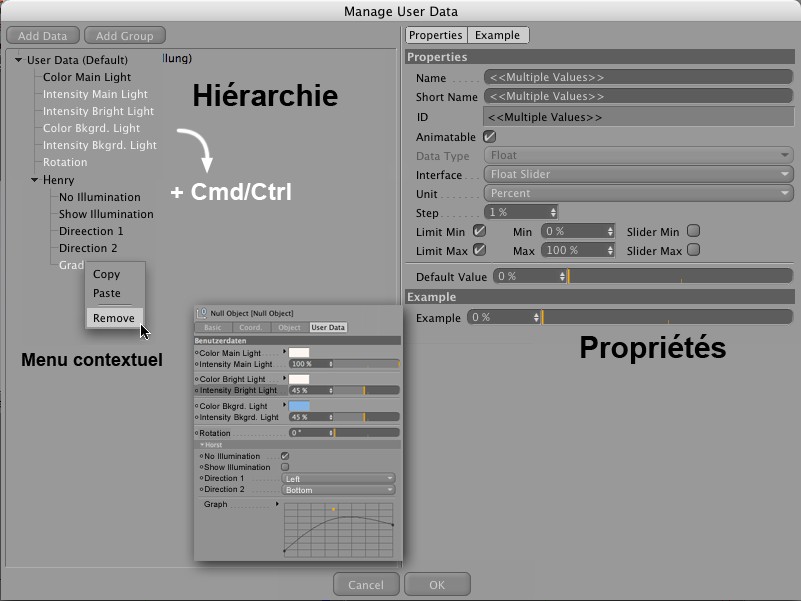The image size is (801, 601).
Task: Select Color Main Light tree item
Action: click(x=87, y=77)
